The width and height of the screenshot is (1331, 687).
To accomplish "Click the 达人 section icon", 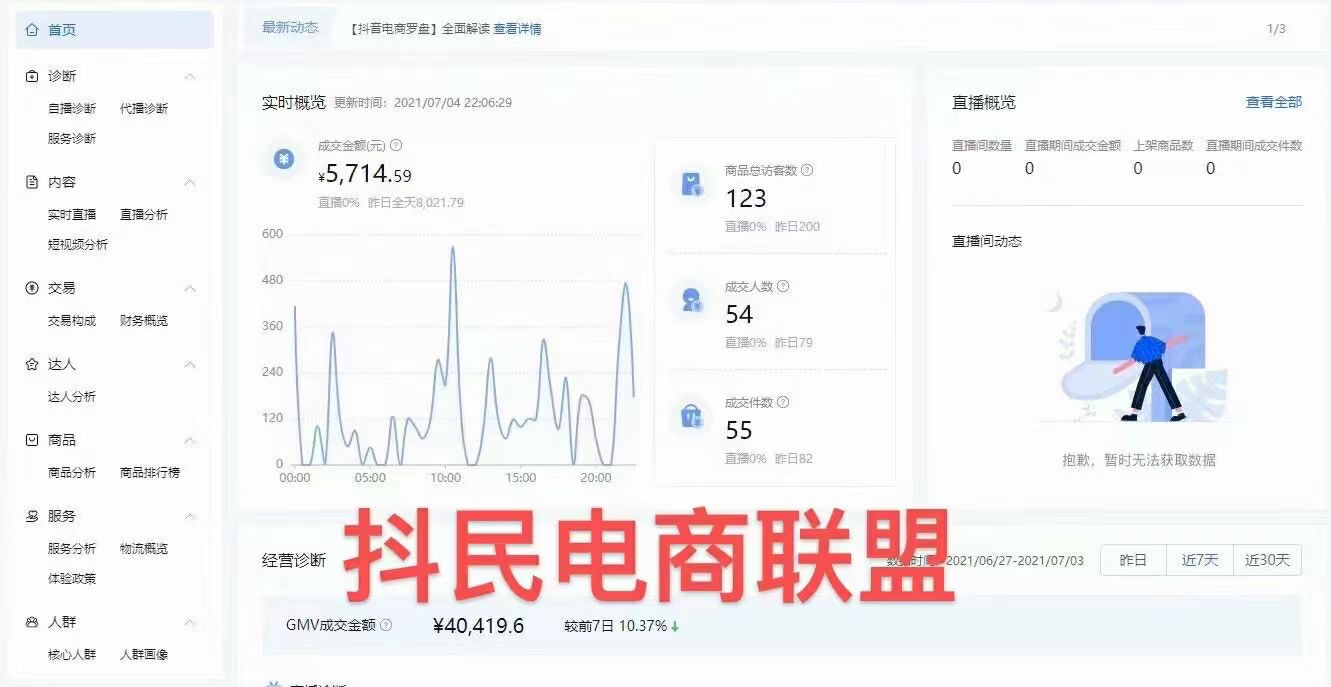I will pyautogui.click(x=32, y=365).
